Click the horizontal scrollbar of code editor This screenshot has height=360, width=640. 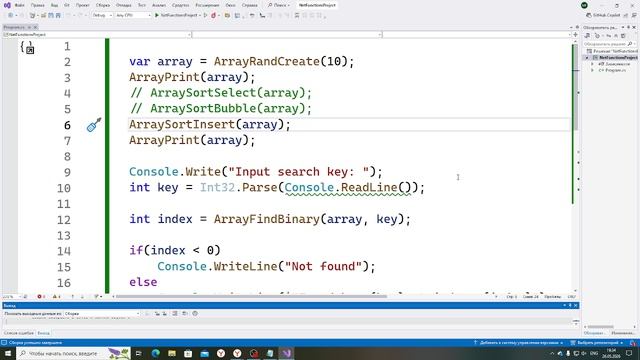[251, 296]
